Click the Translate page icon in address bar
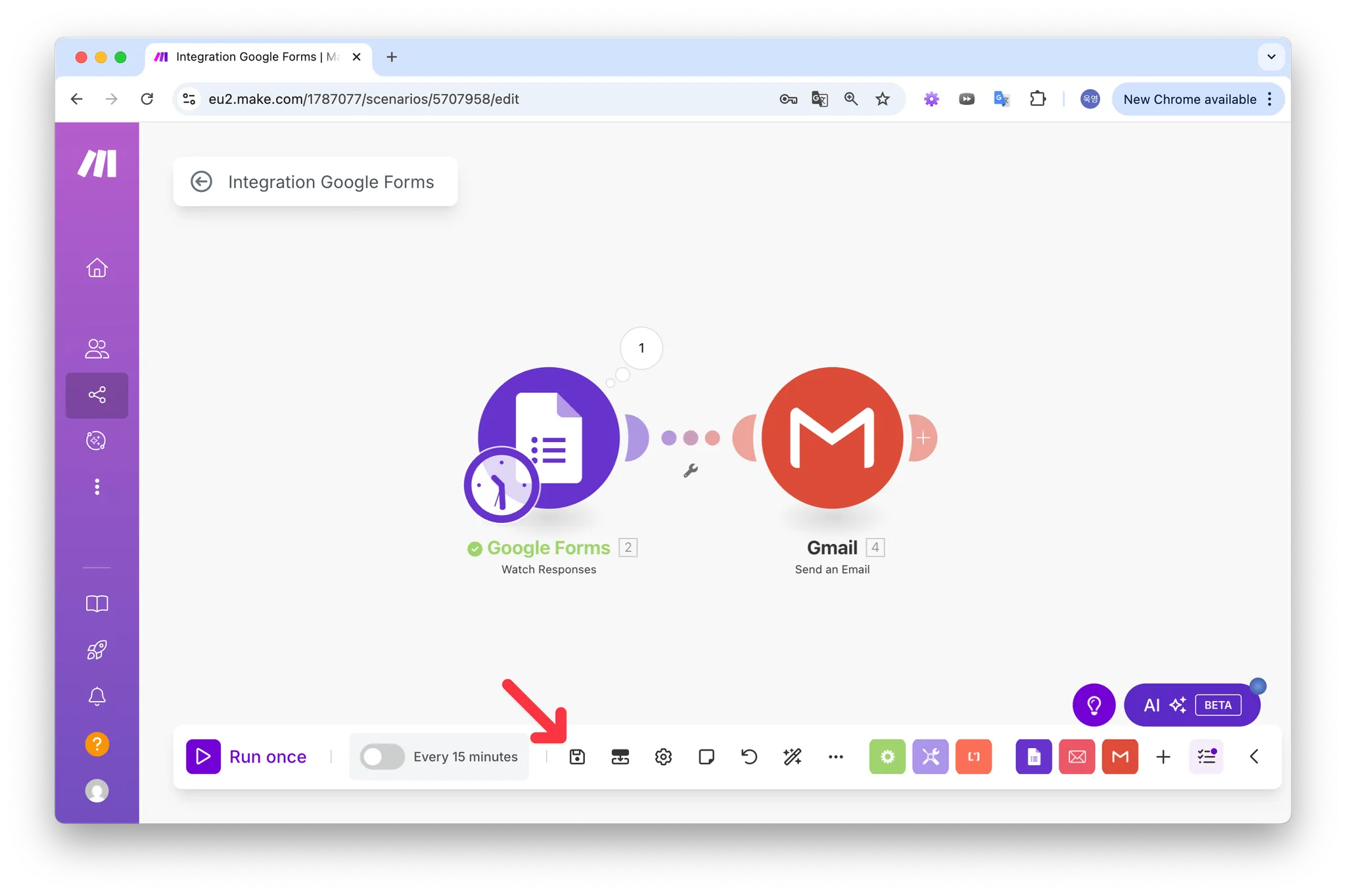Viewport: 1346px width, 896px height. (820, 99)
